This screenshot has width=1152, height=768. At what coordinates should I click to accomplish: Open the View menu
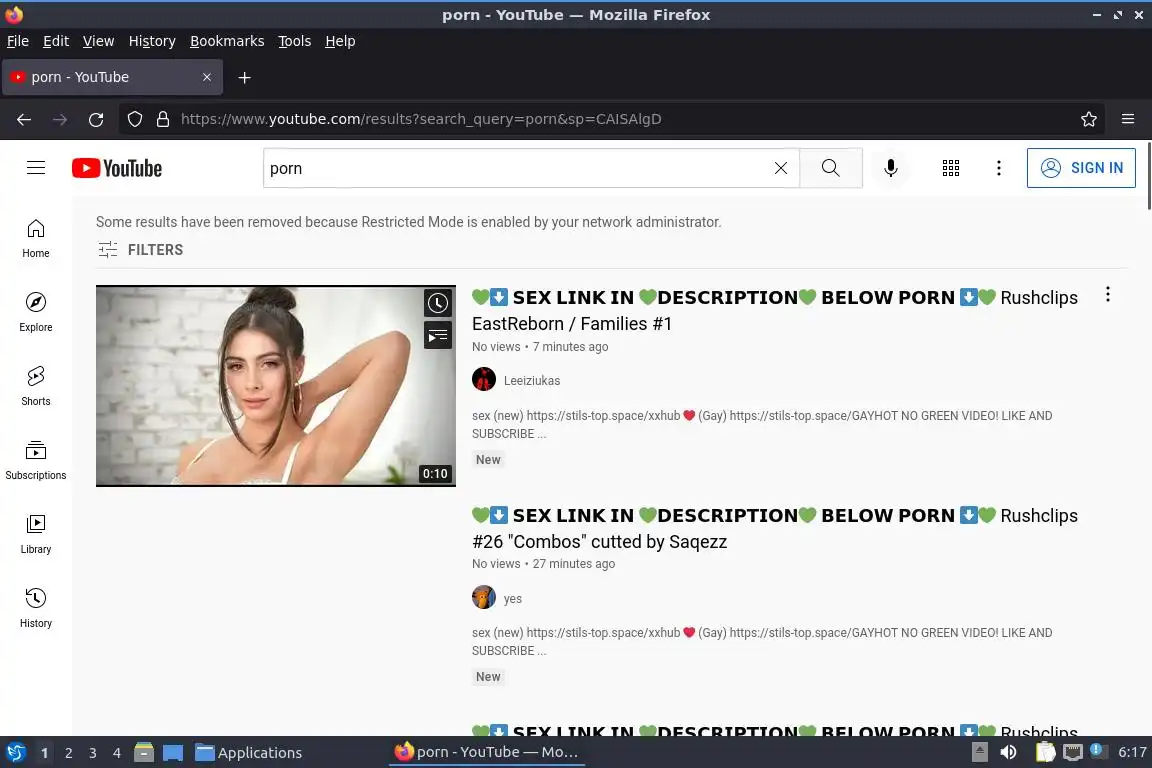[x=98, y=41]
